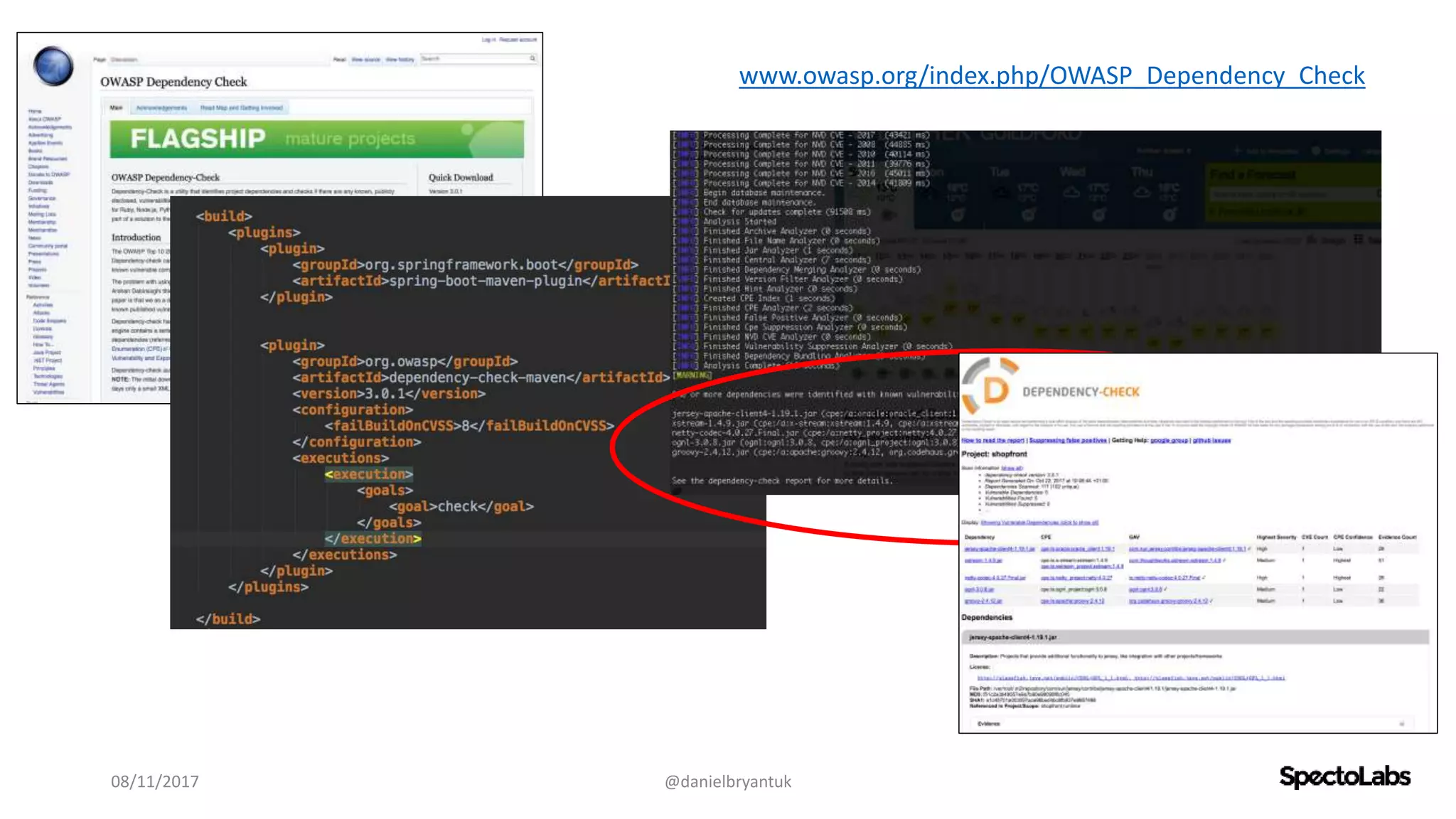Click the 'OWASP Dependency Check' page title
Screen dimensions: 1456x819
173,82
